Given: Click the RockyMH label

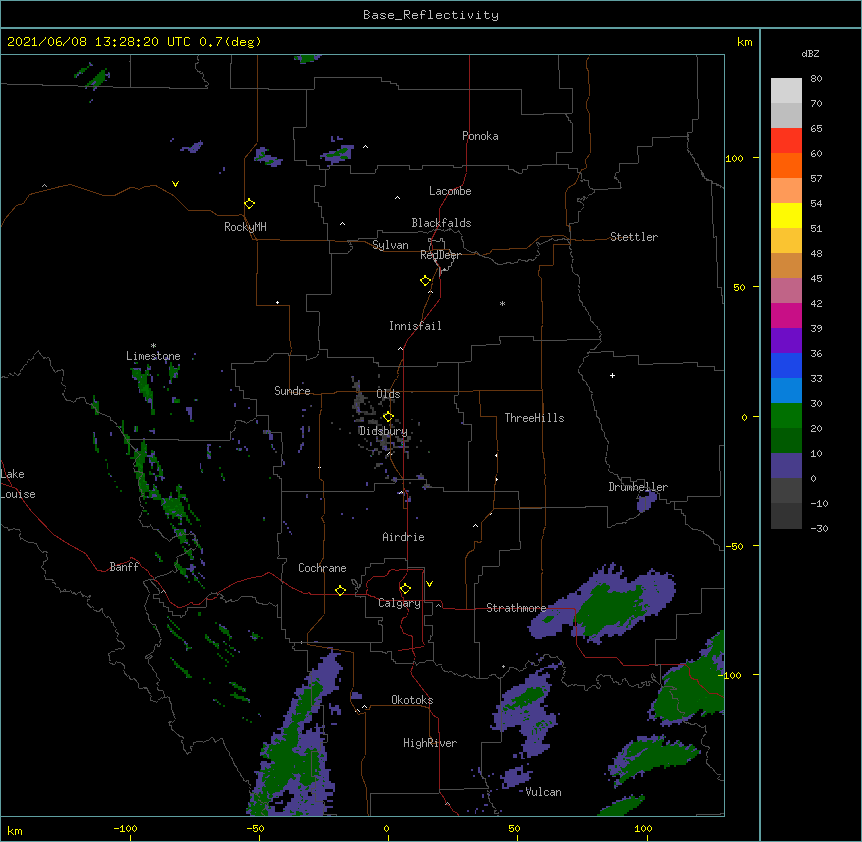Looking at the screenshot, I should click(245, 227).
